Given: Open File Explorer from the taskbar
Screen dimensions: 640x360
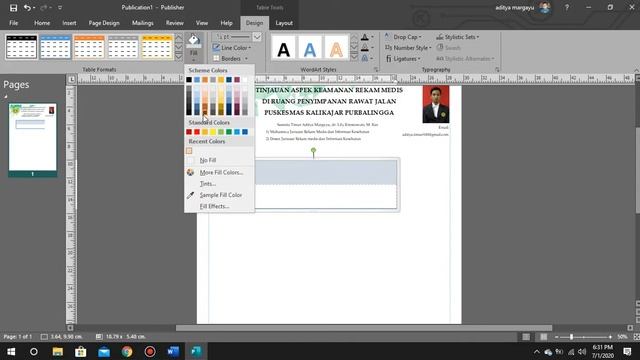Looking at the screenshot, I should pos(58,351).
